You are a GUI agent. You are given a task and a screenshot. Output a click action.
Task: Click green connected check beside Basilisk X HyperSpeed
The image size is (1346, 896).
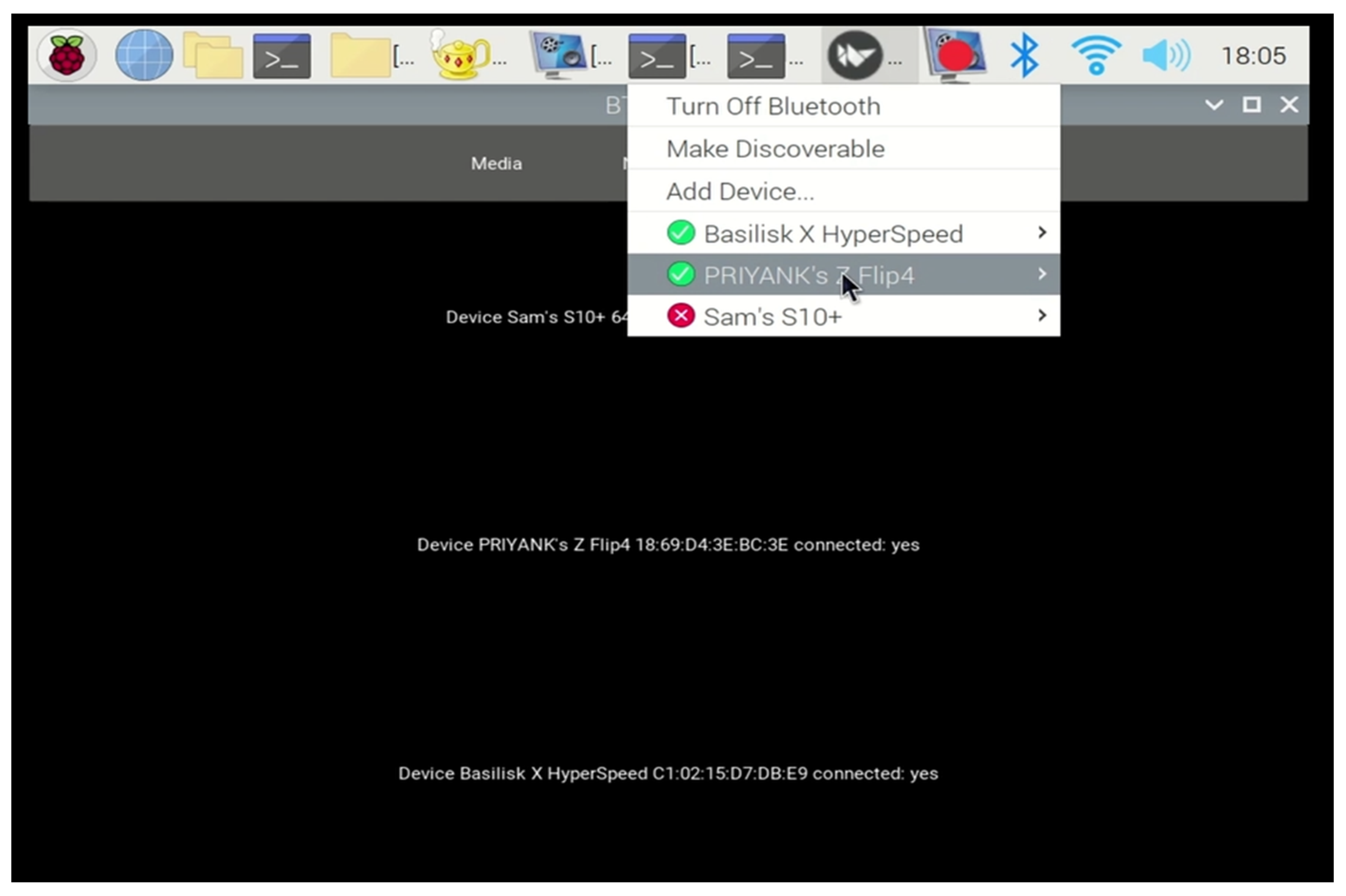[680, 233]
